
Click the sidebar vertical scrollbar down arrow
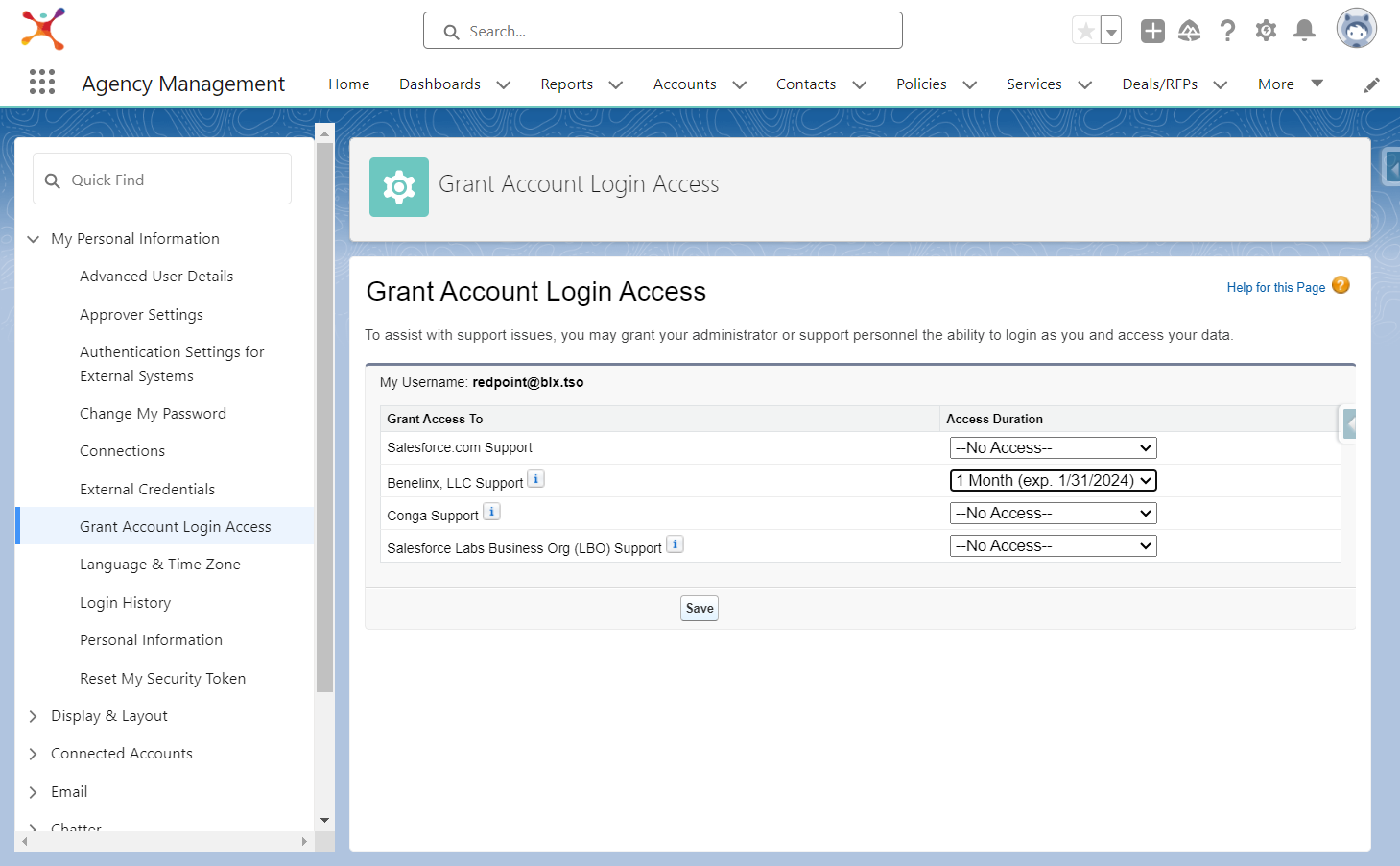coord(324,821)
